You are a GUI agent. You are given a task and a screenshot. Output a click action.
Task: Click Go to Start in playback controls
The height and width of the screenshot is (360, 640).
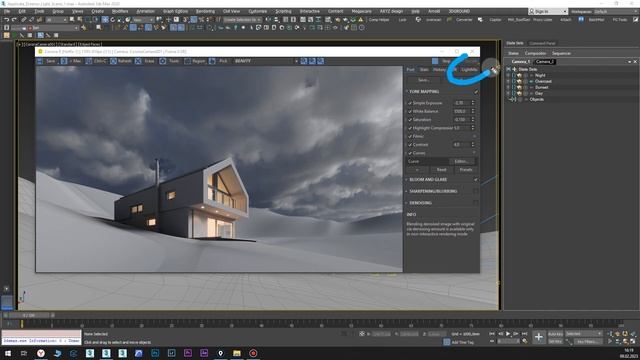tap(492, 334)
